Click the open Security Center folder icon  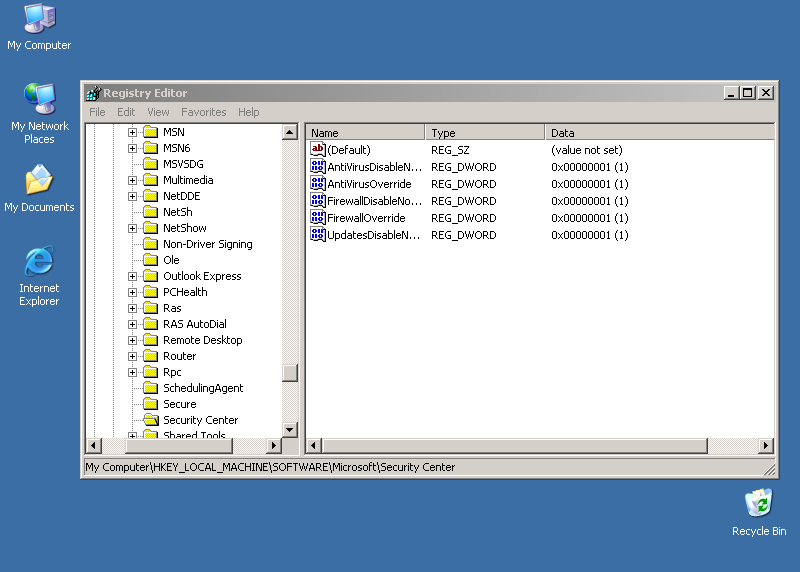(x=151, y=420)
